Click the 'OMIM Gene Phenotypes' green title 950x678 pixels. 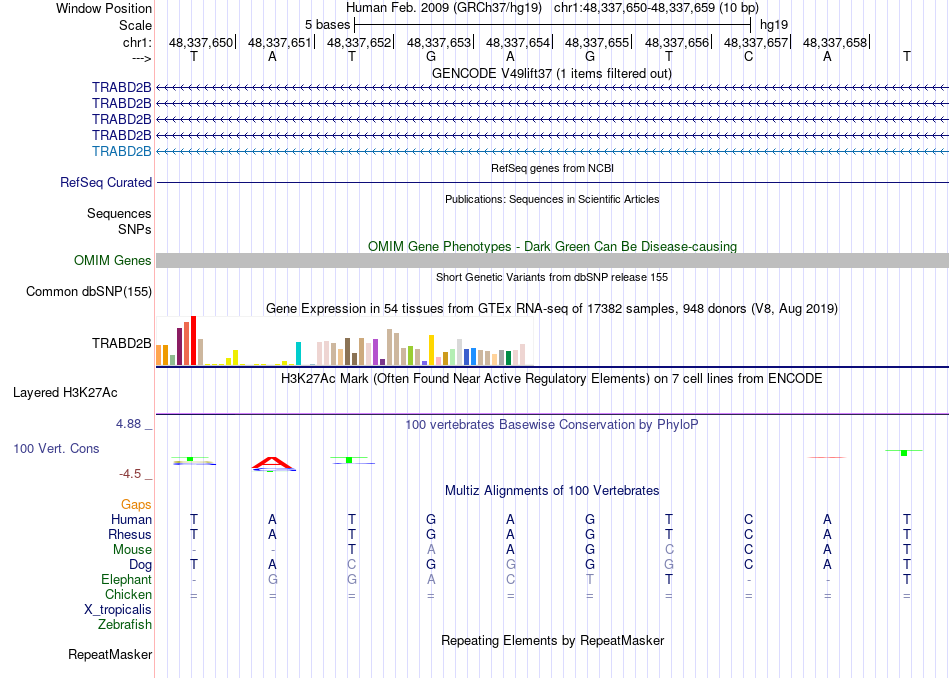coord(552,247)
